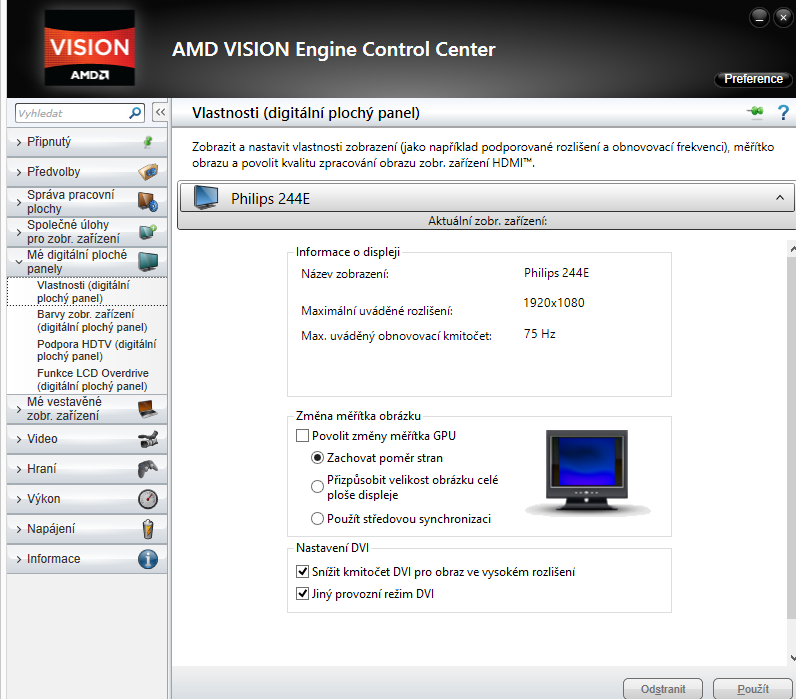
Task: Click the Video camcorder icon
Action: pos(148,439)
